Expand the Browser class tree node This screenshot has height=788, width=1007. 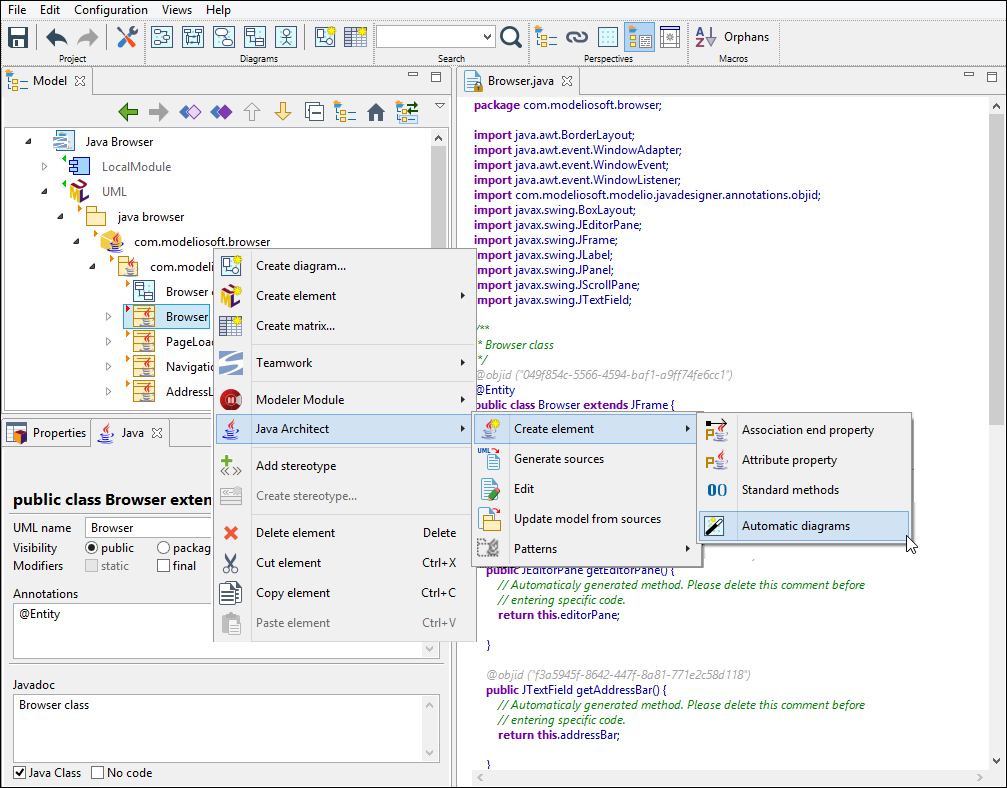coord(109,317)
